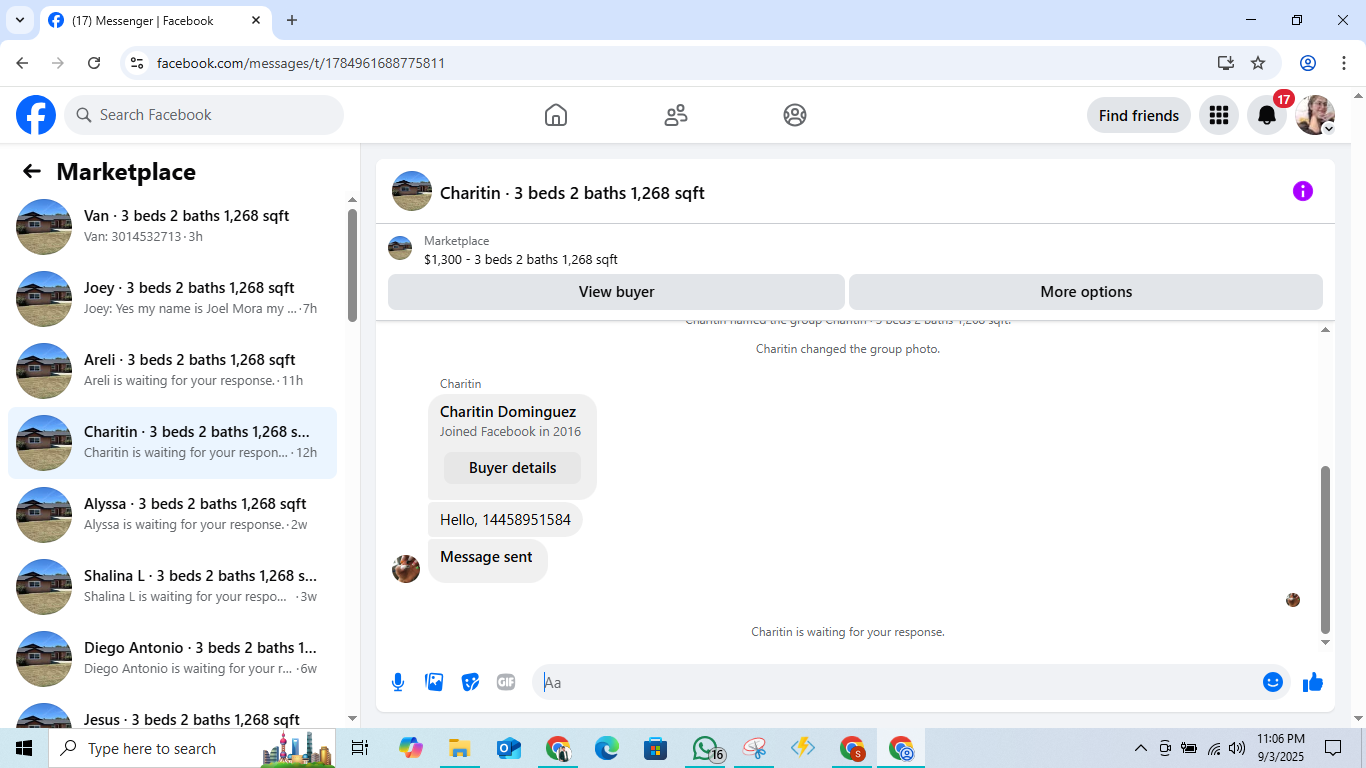Screen dimensions: 1366x768
Task: Reload the page in the browser
Action: 94,63
